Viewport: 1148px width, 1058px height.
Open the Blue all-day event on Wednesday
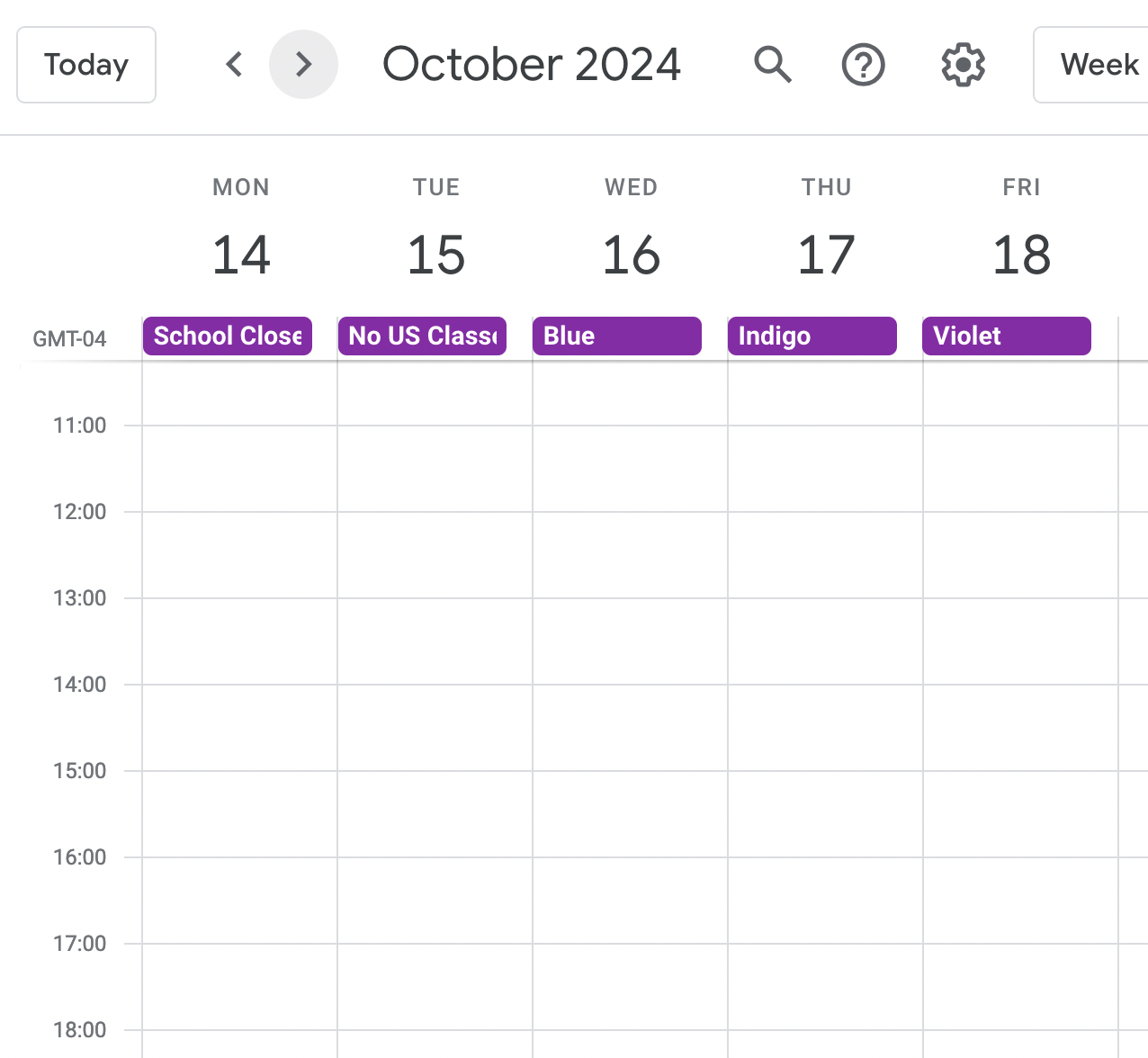(617, 336)
